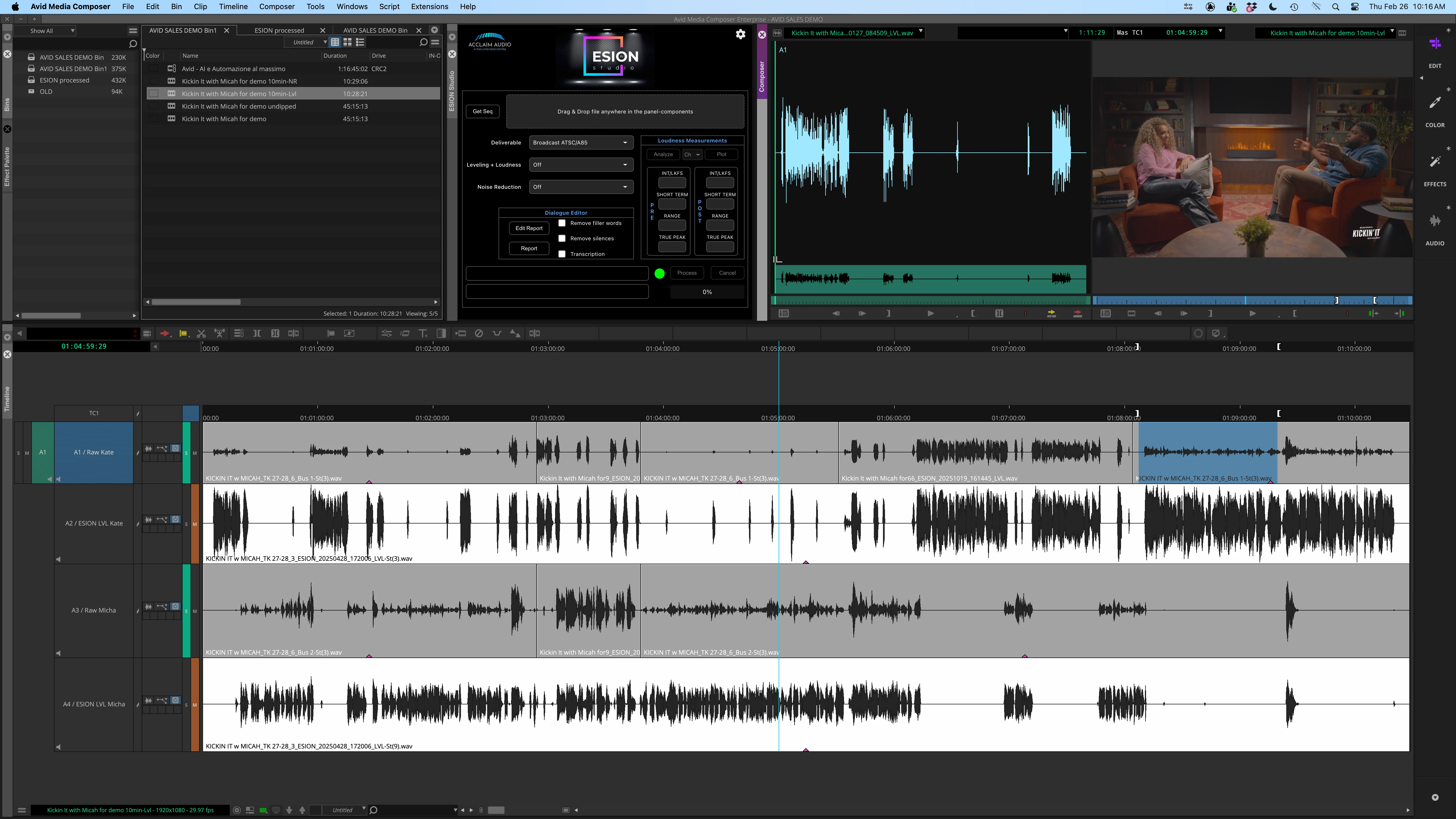Image resolution: width=1456 pixels, height=819 pixels.
Task: Click the Get Seq button
Action: pyautogui.click(x=482, y=111)
